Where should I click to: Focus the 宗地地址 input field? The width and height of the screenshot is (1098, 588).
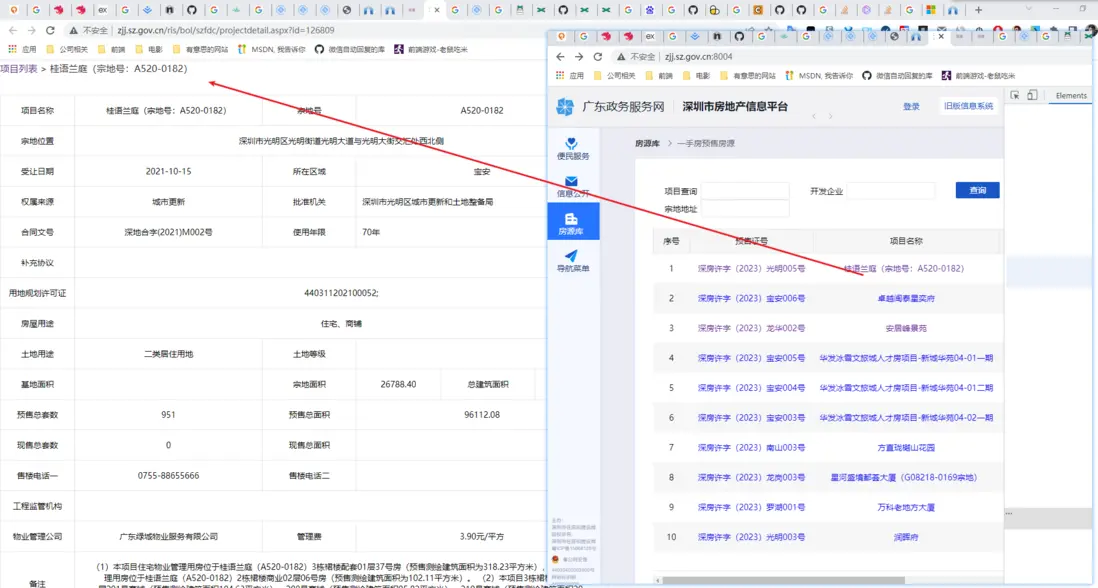pyautogui.click(x=745, y=209)
